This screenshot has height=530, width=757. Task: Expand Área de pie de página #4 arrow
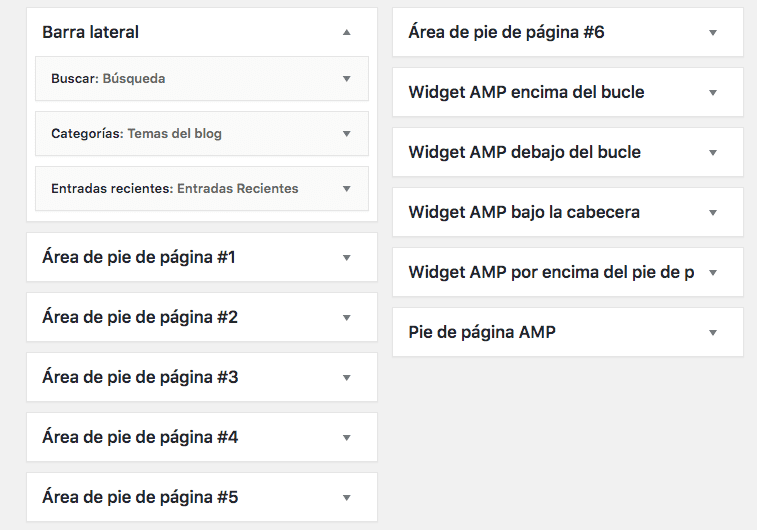347,437
